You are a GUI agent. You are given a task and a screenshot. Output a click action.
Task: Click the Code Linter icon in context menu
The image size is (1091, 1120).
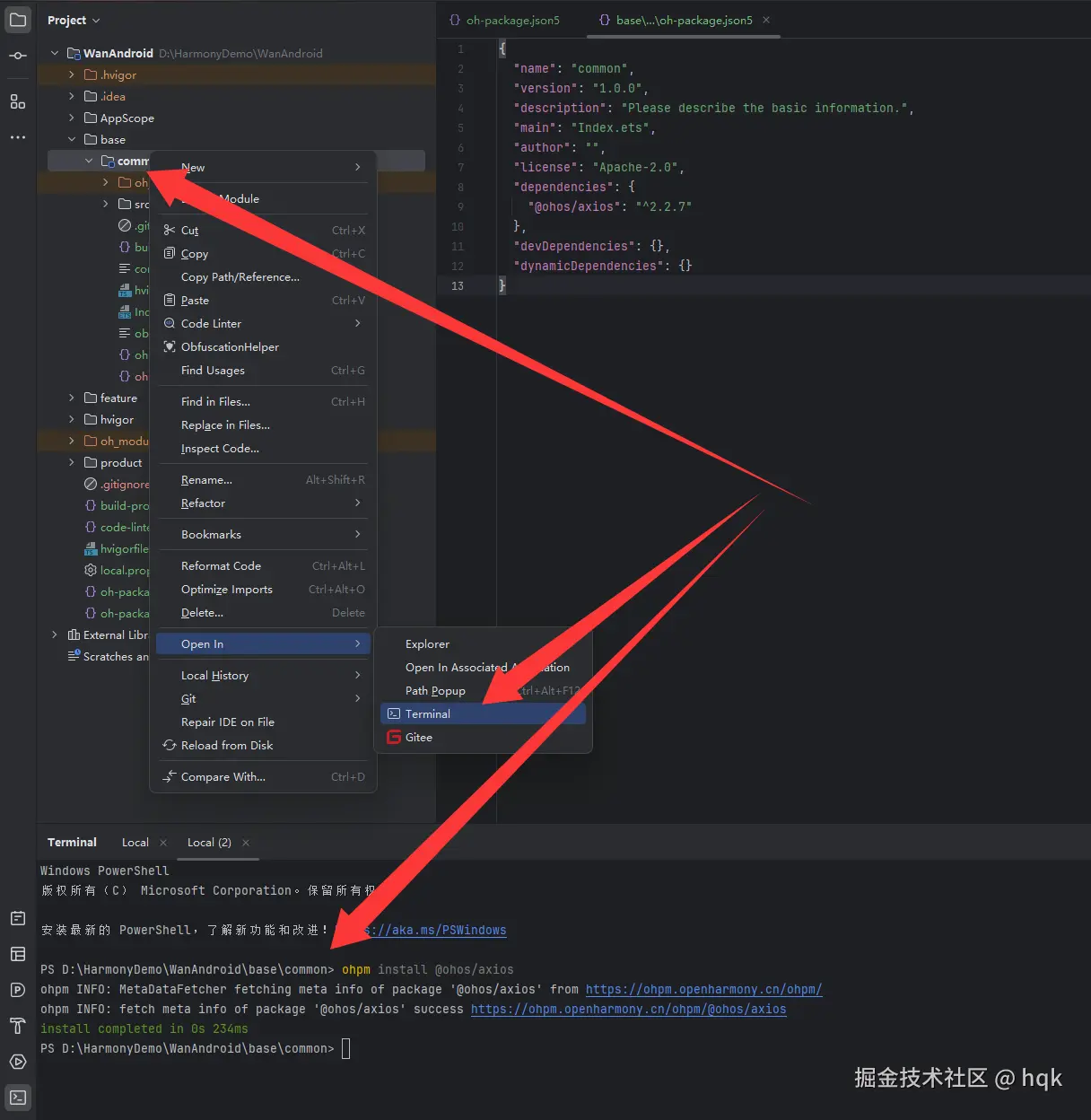(170, 324)
